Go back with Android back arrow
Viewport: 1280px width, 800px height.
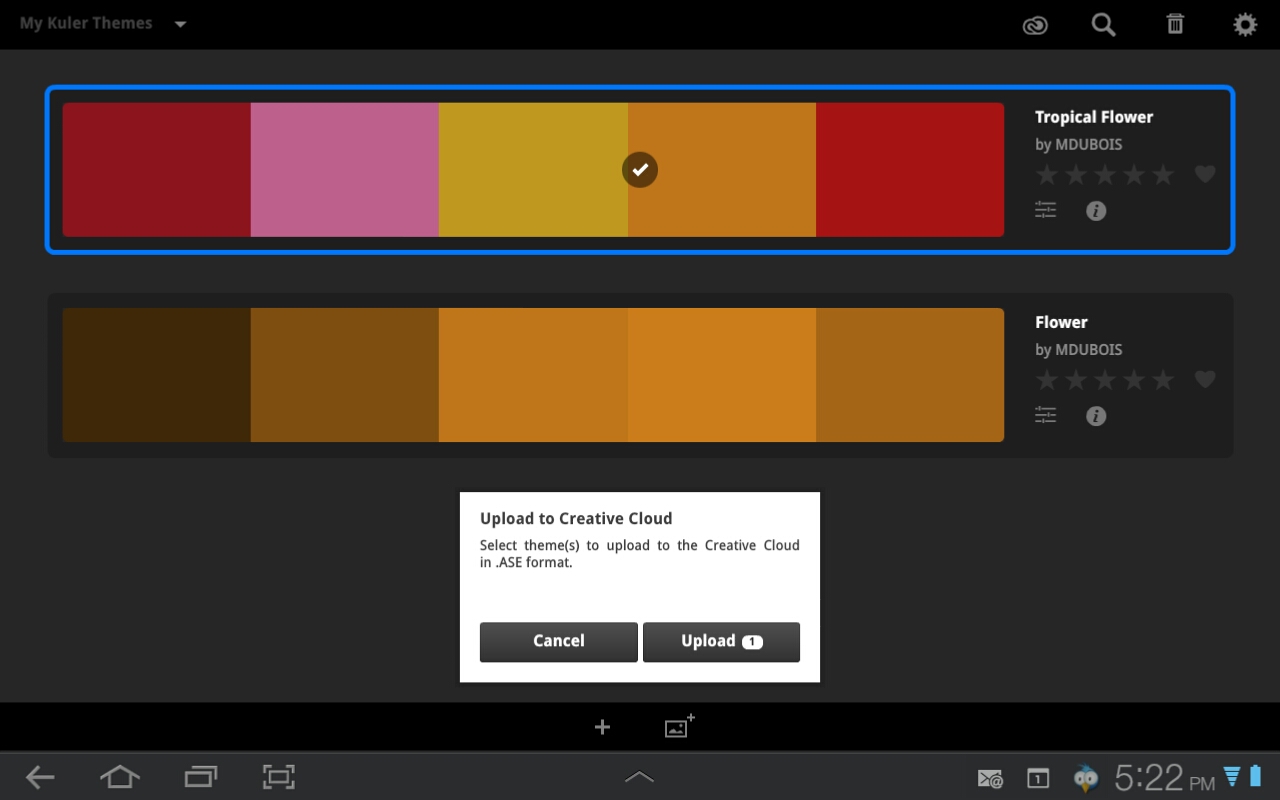(x=40, y=777)
